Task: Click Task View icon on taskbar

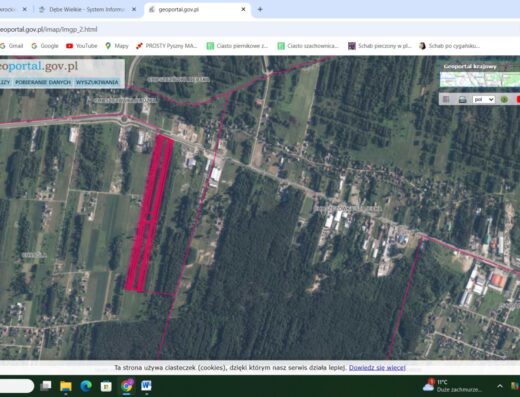Action: tap(46, 386)
